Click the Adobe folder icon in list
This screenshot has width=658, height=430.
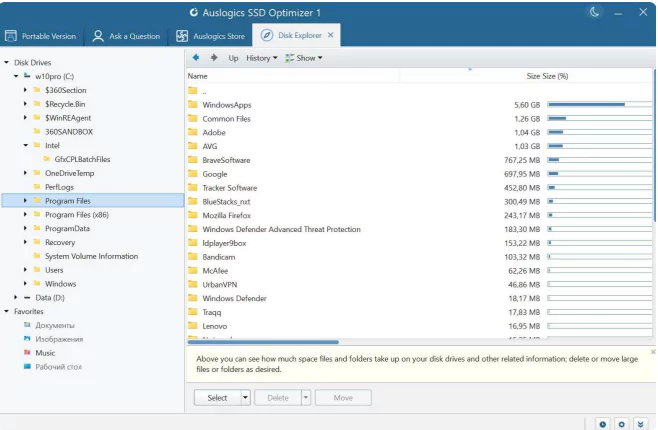(x=193, y=132)
